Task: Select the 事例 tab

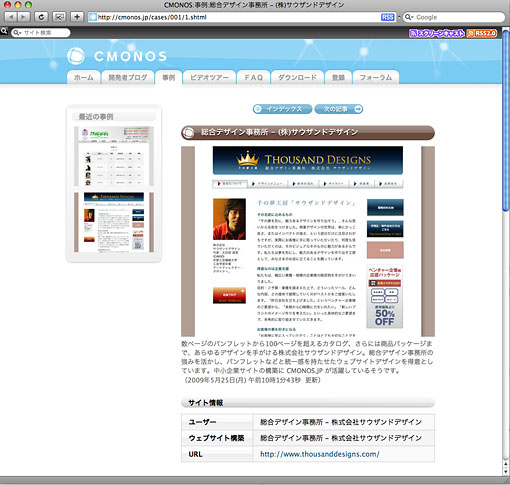Action: pos(169,77)
